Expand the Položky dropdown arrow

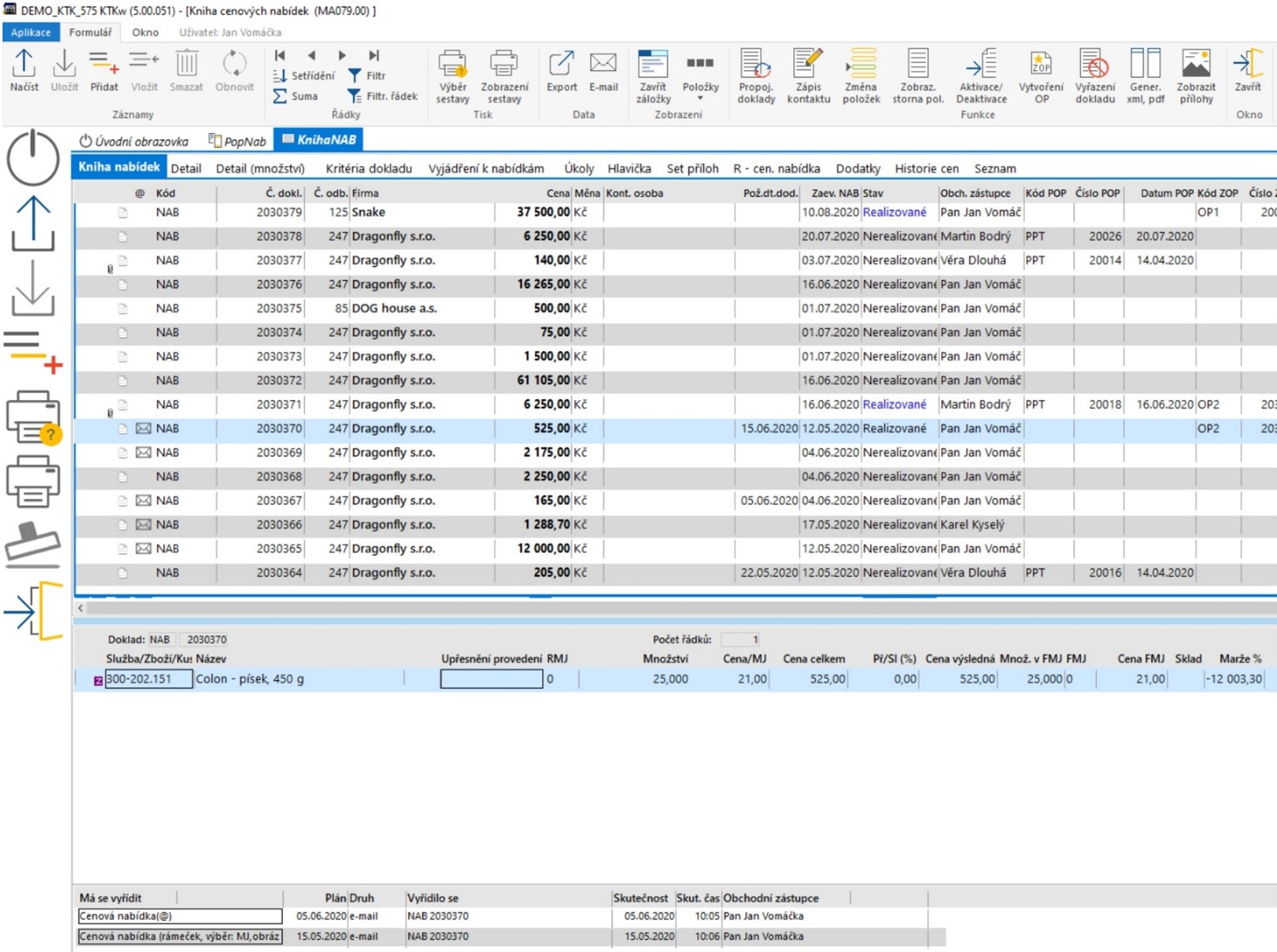tap(700, 99)
